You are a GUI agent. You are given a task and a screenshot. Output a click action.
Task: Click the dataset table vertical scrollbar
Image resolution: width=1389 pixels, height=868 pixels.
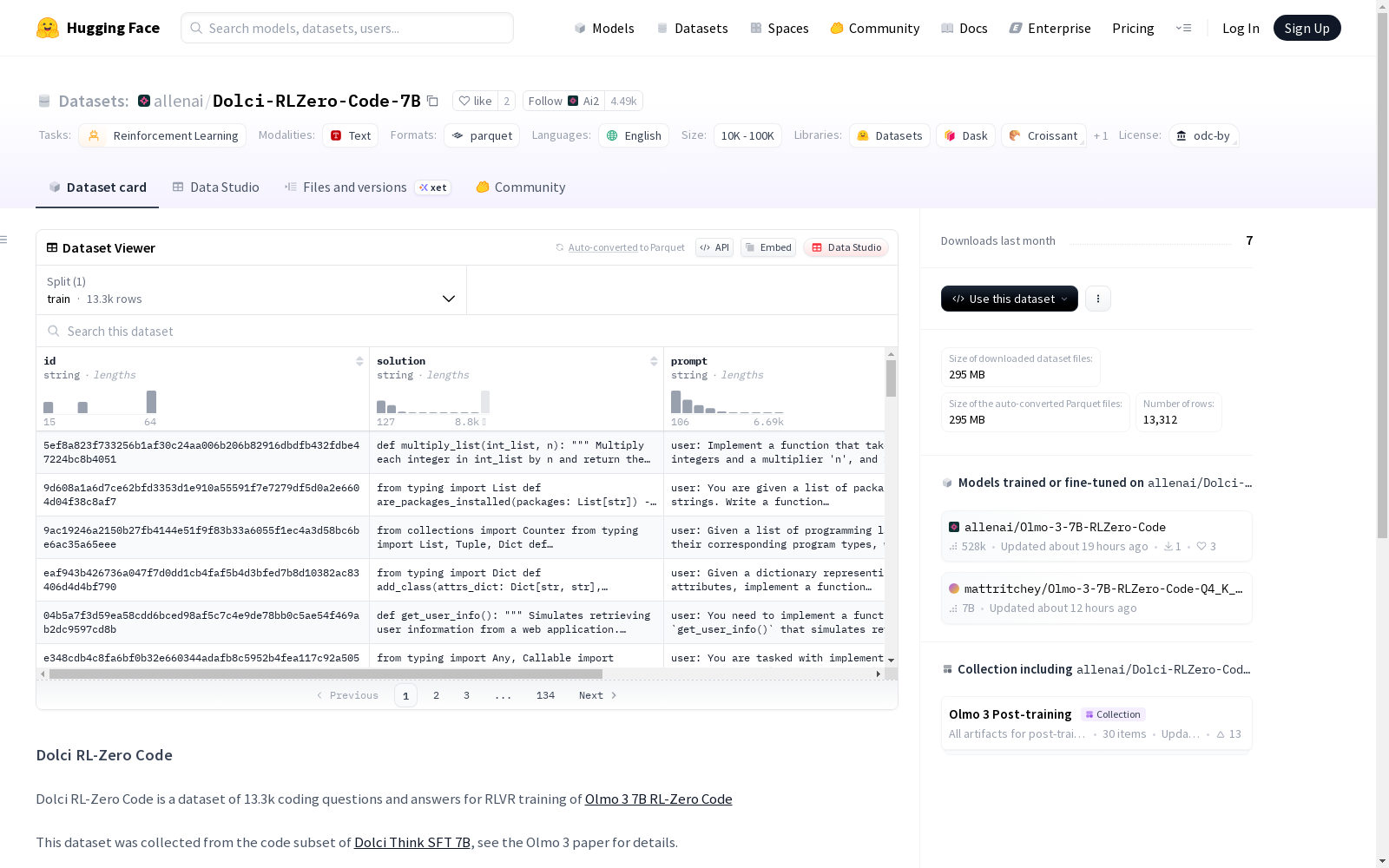coord(891,378)
